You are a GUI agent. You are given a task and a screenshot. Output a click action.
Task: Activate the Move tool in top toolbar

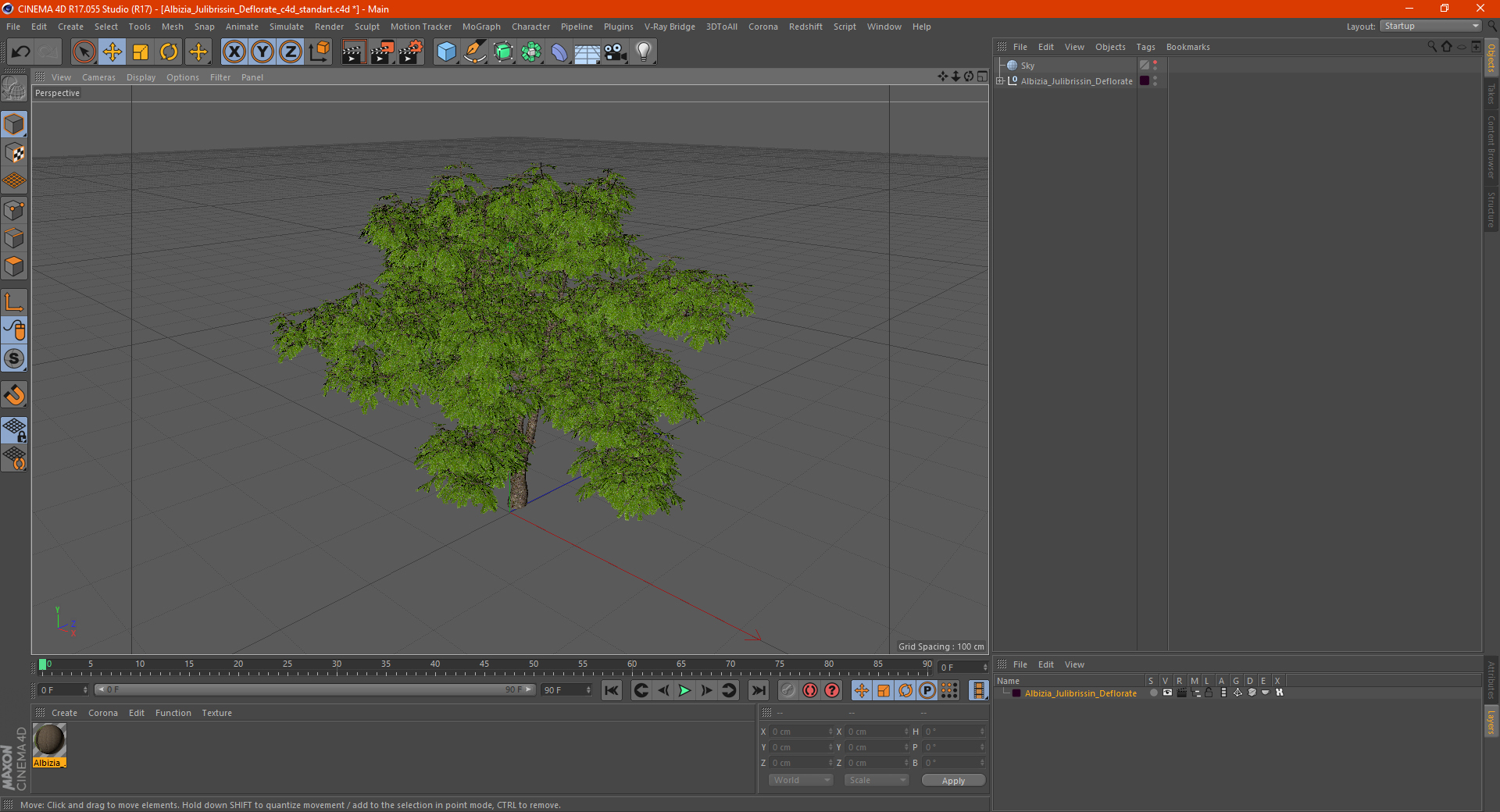point(112,52)
